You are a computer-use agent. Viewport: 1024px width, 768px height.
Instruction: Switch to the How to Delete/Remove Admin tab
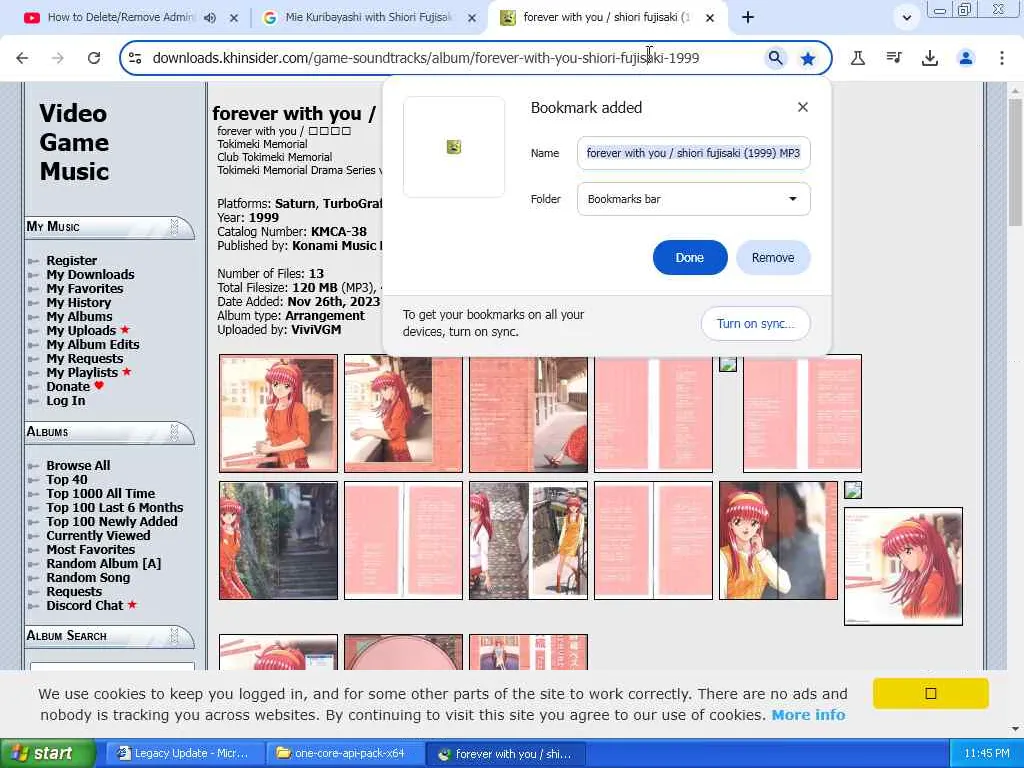pyautogui.click(x=121, y=18)
